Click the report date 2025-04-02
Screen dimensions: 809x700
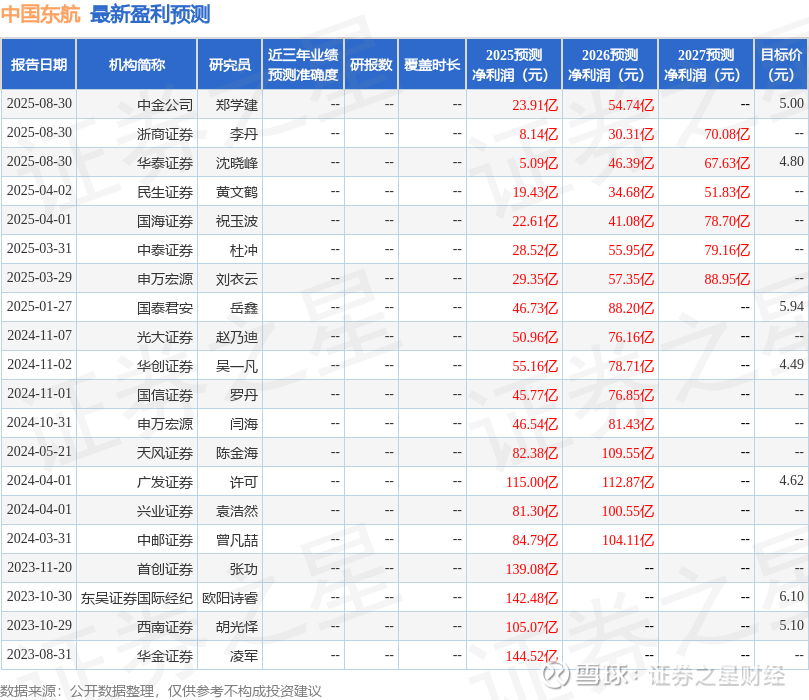point(39,190)
